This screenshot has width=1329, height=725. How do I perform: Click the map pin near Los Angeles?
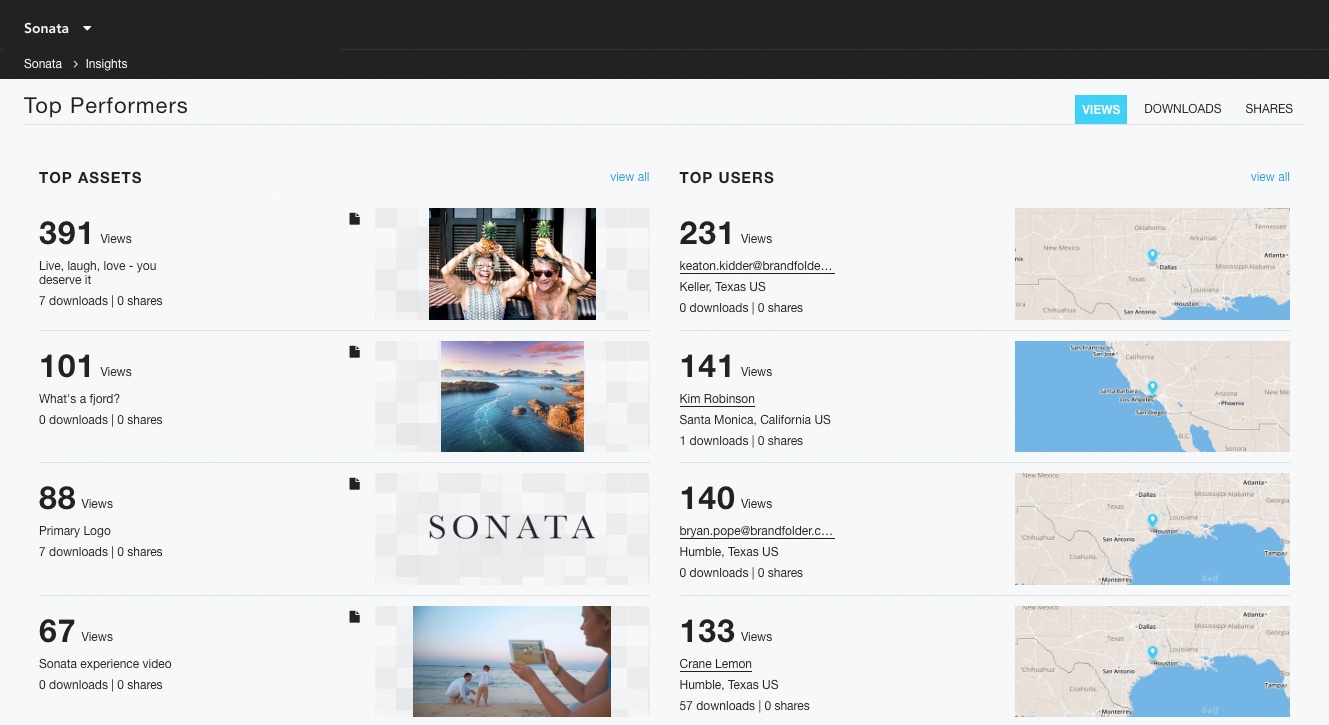[1152, 388]
